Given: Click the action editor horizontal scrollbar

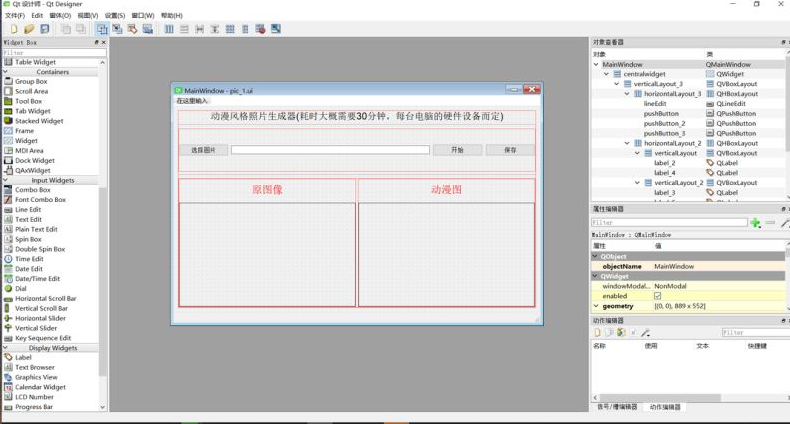Looking at the screenshot, I should click(660, 397).
